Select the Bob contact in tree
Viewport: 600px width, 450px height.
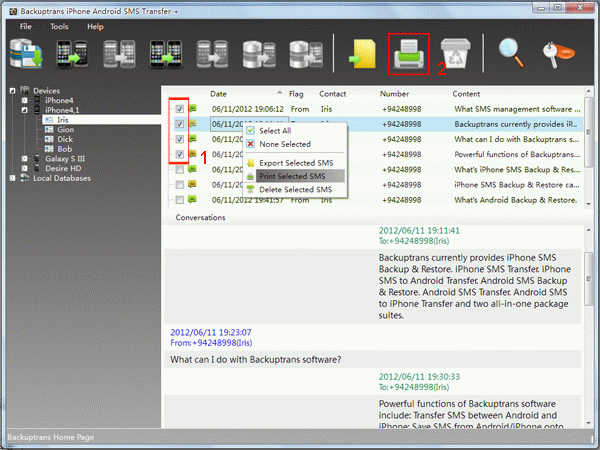point(65,149)
